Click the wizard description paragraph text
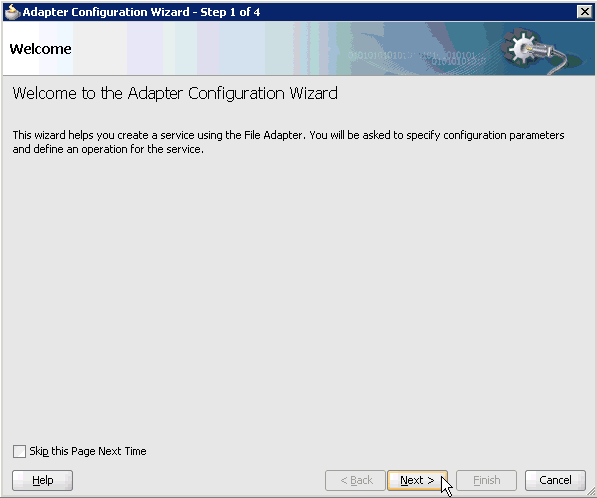 (x=288, y=142)
